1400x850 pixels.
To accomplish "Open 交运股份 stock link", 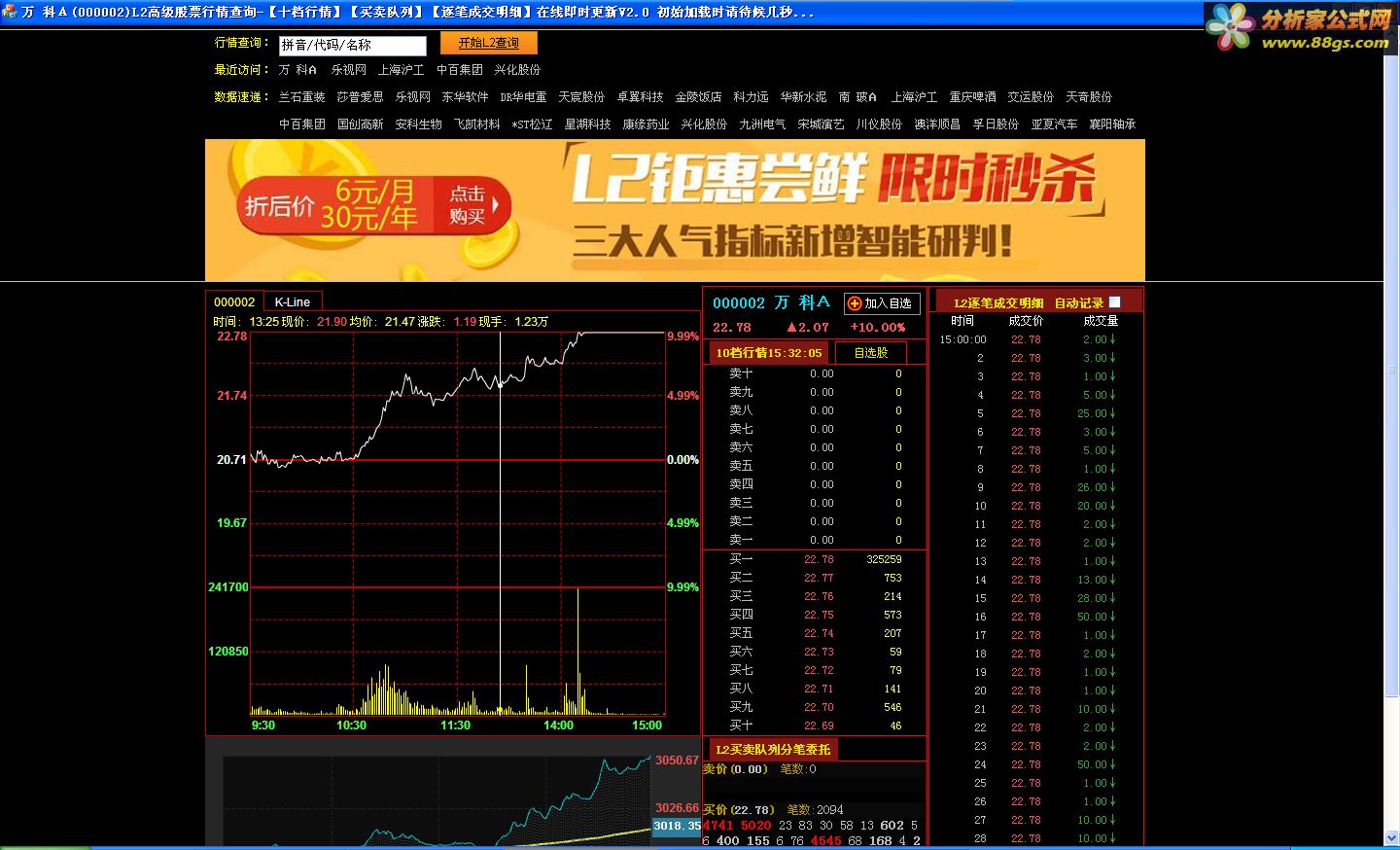I will (1031, 97).
